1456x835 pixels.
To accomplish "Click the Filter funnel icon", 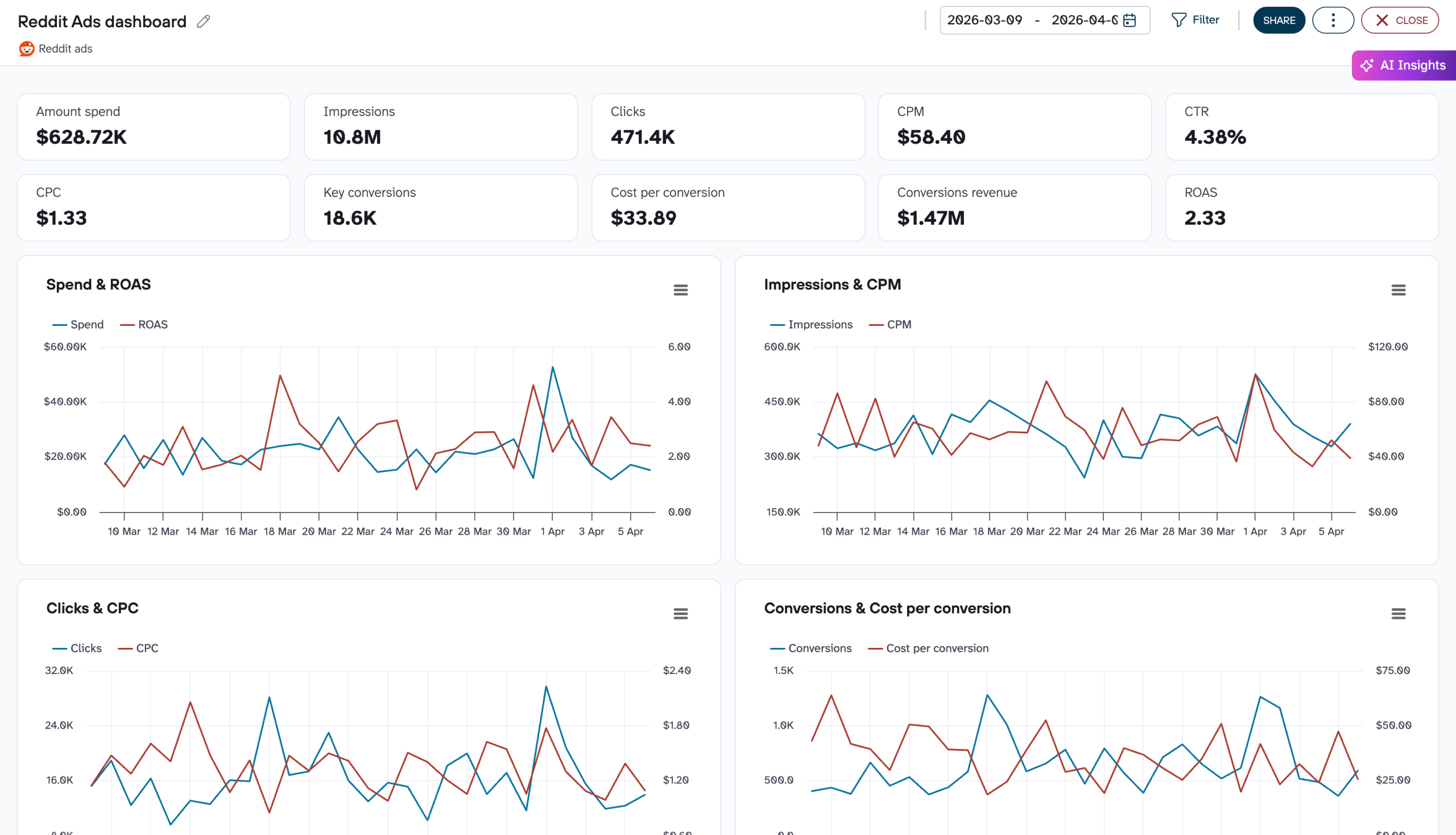I will coord(1178,20).
